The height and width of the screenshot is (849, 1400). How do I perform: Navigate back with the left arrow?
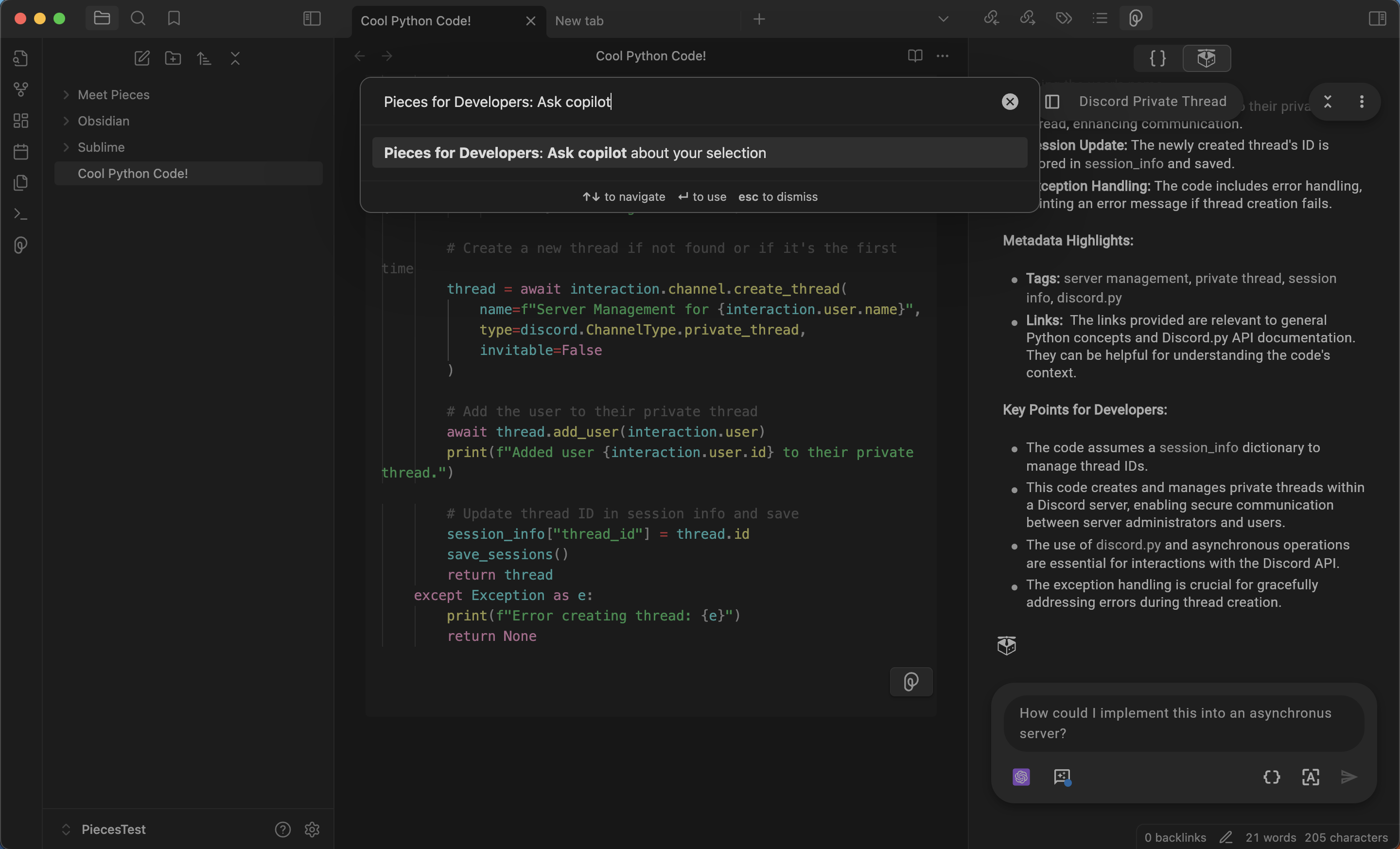point(360,56)
